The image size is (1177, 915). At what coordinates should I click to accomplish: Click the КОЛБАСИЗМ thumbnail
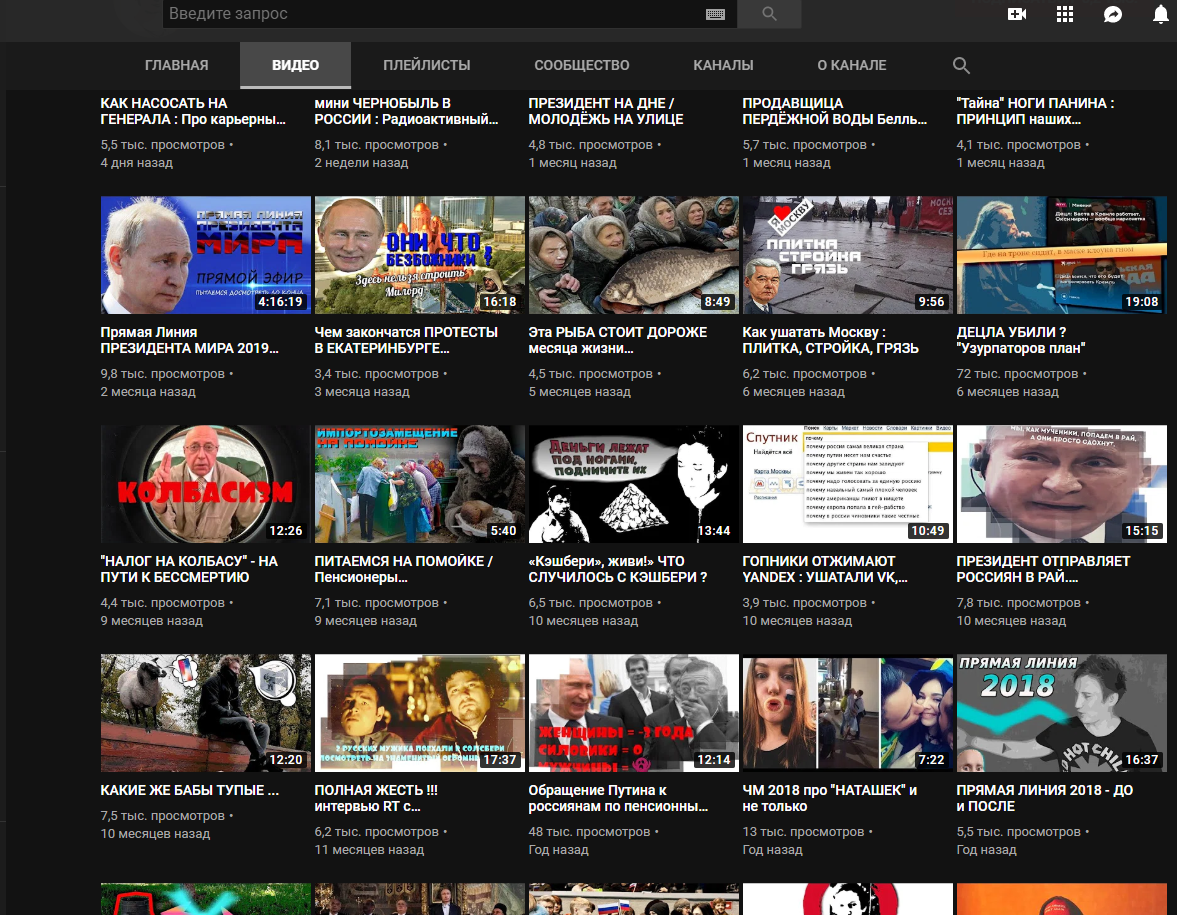[x=206, y=484]
